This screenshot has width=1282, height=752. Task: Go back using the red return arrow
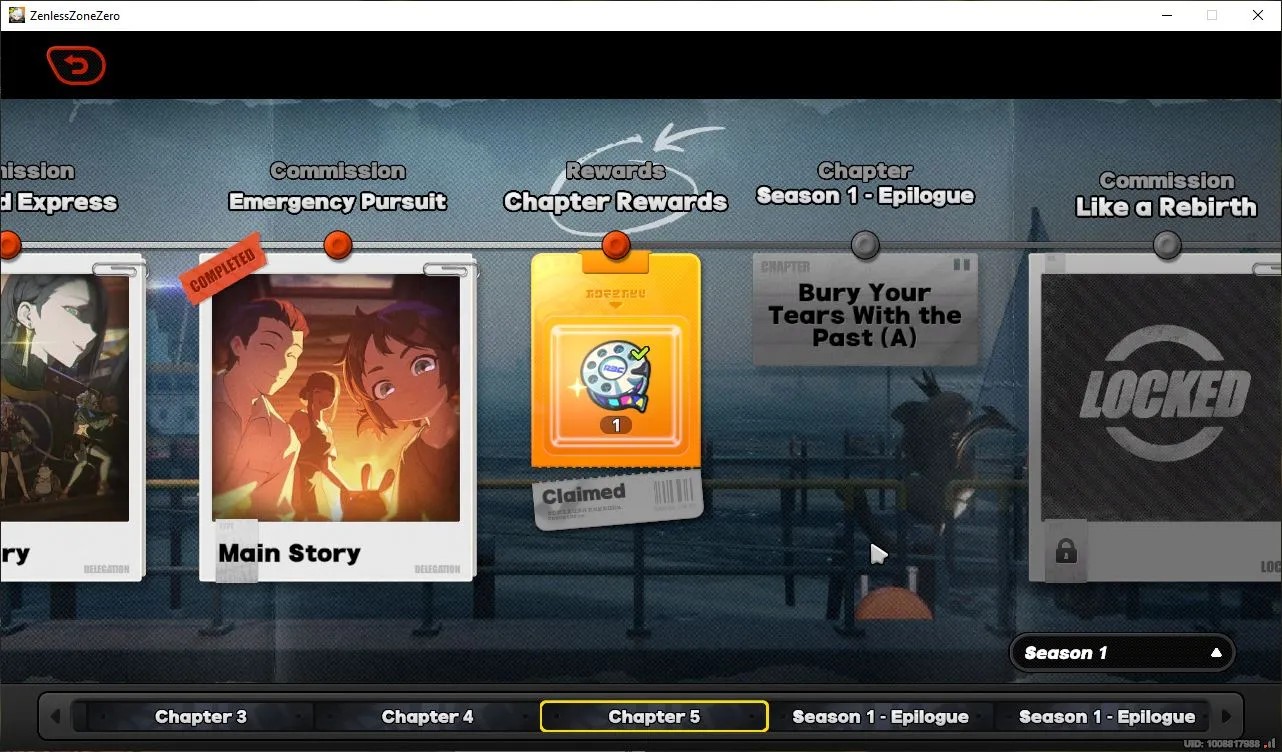76,66
